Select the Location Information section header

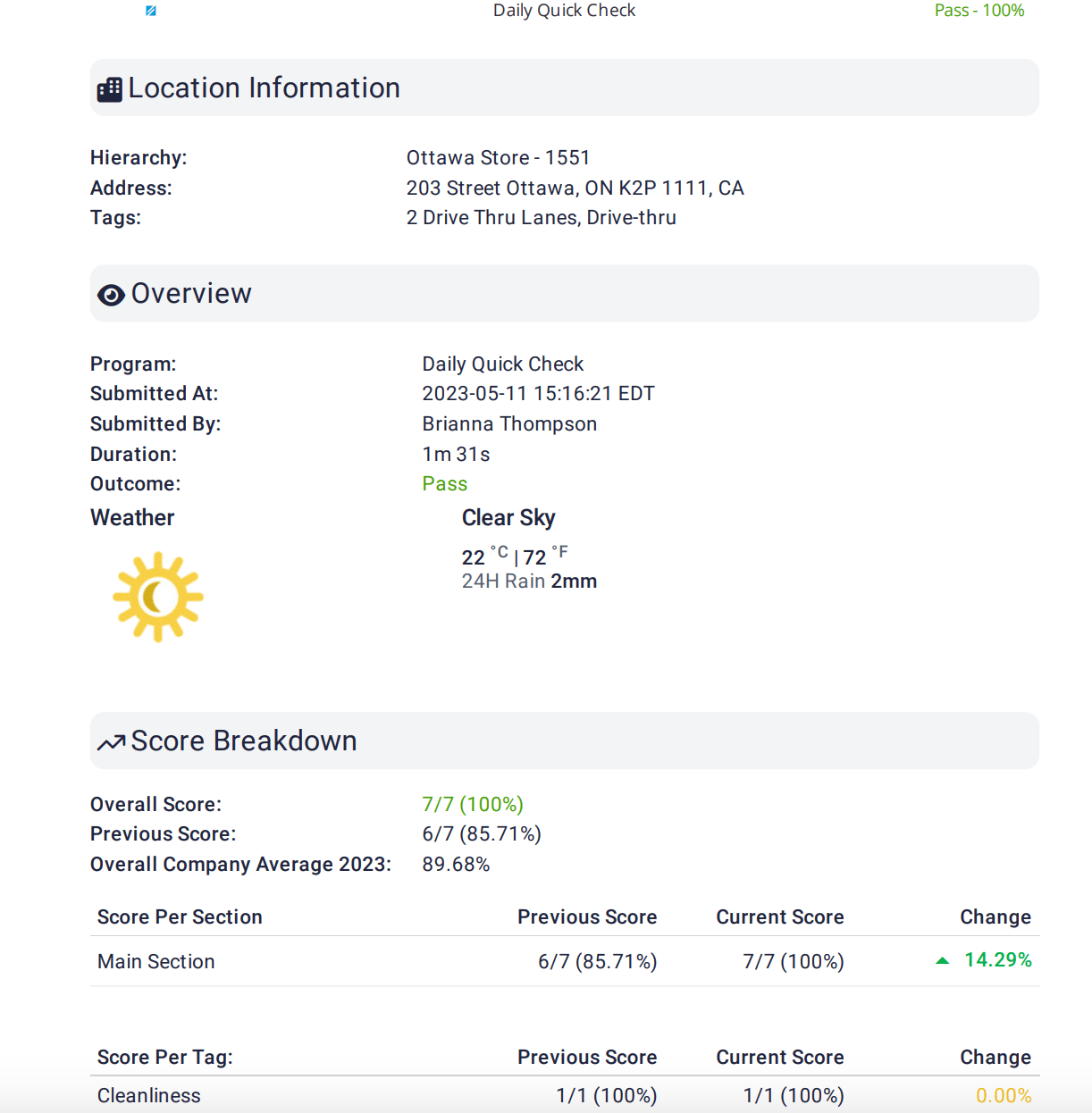[564, 88]
